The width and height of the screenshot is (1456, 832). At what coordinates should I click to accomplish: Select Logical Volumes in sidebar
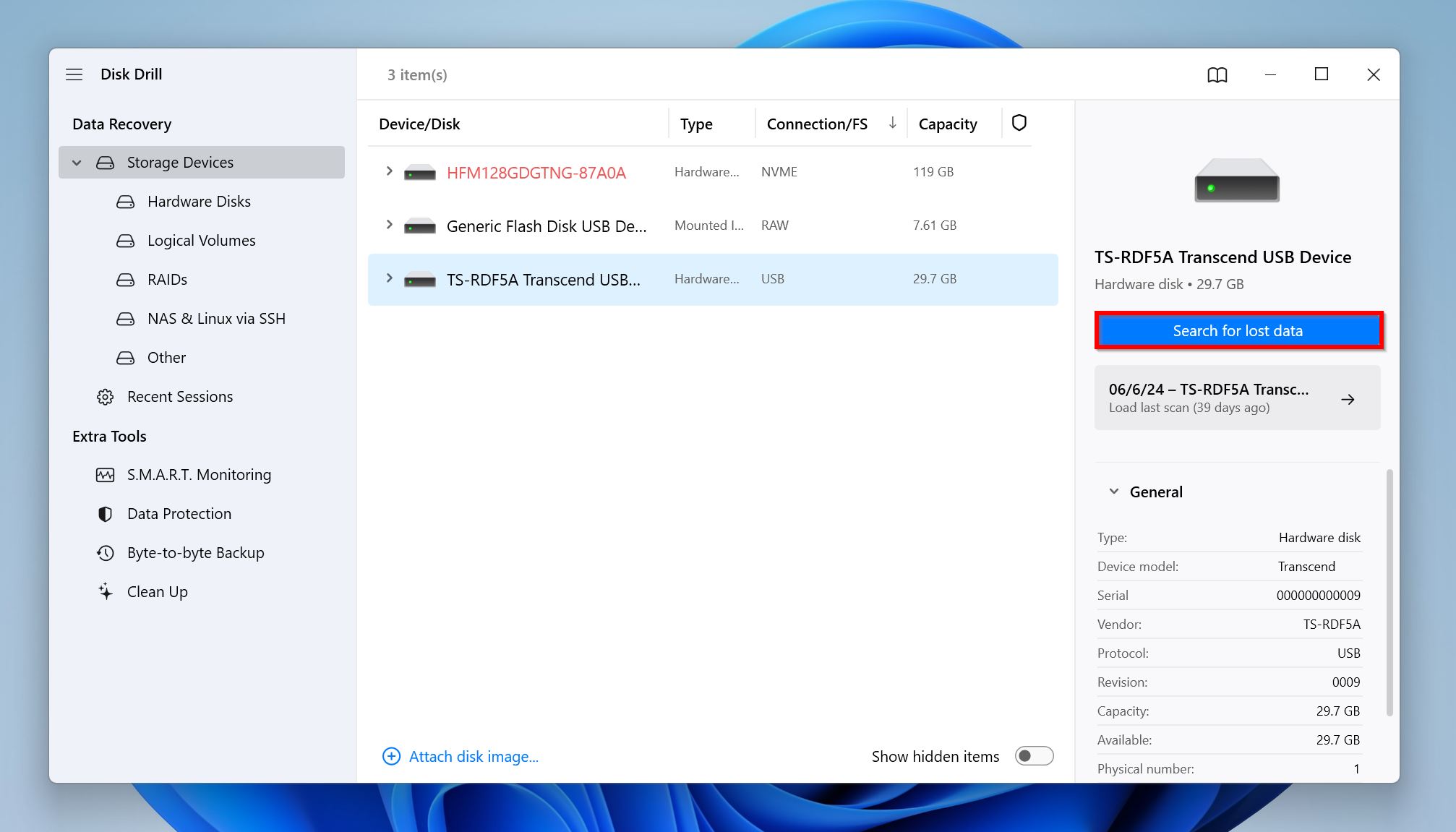tap(201, 240)
